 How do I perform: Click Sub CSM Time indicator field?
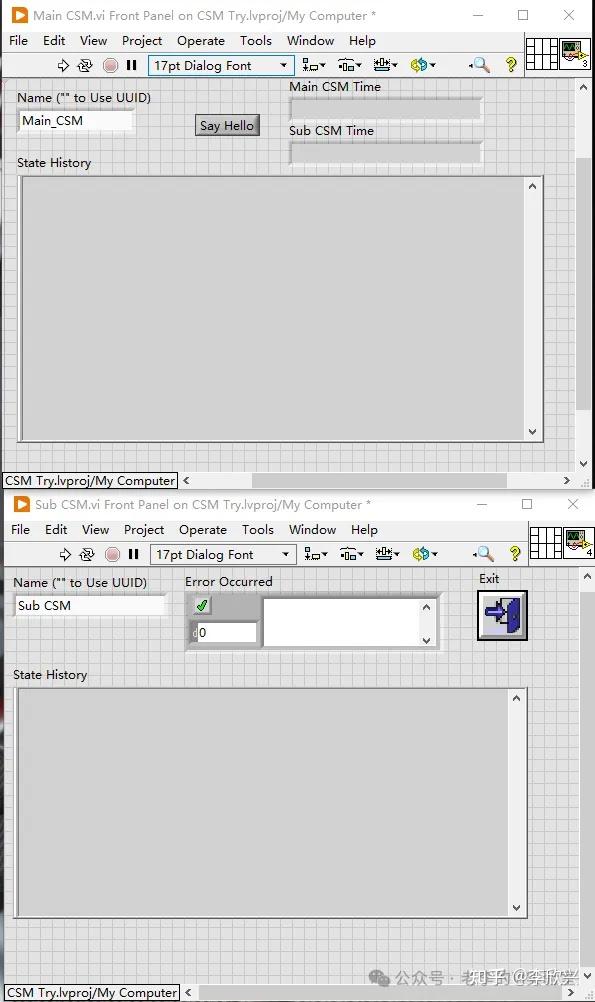click(385, 153)
